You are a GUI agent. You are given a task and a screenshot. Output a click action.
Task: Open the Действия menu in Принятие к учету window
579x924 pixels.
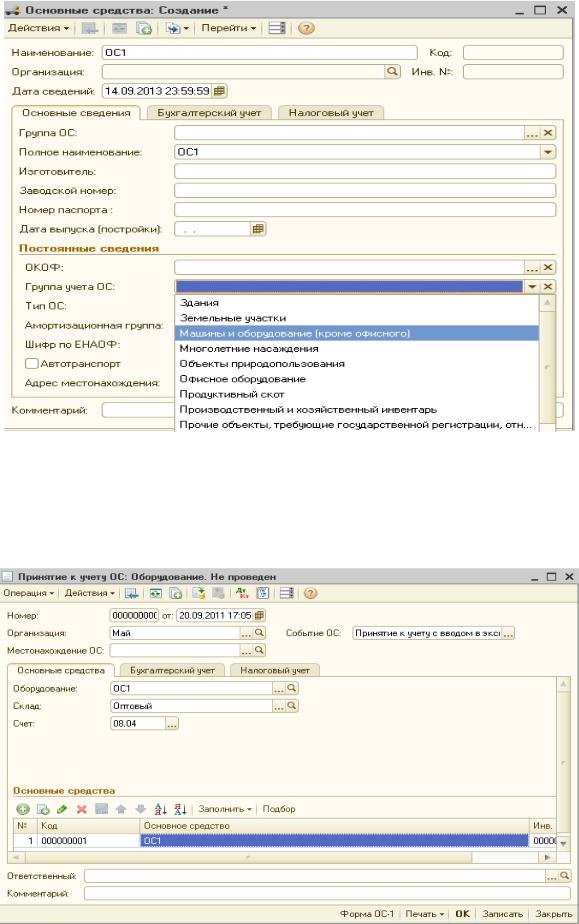(90, 593)
